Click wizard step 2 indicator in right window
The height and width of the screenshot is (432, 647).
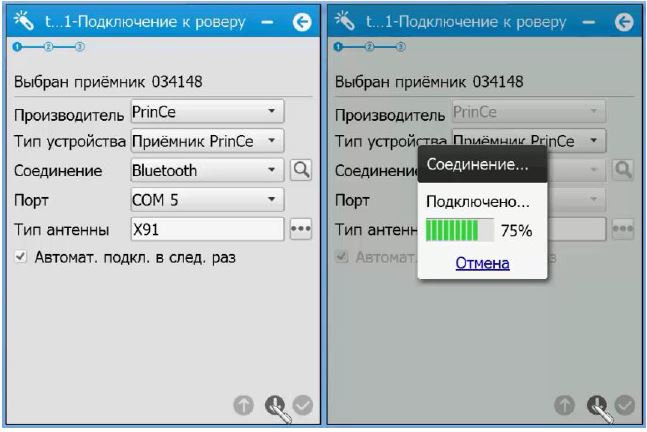click(369, 47)
